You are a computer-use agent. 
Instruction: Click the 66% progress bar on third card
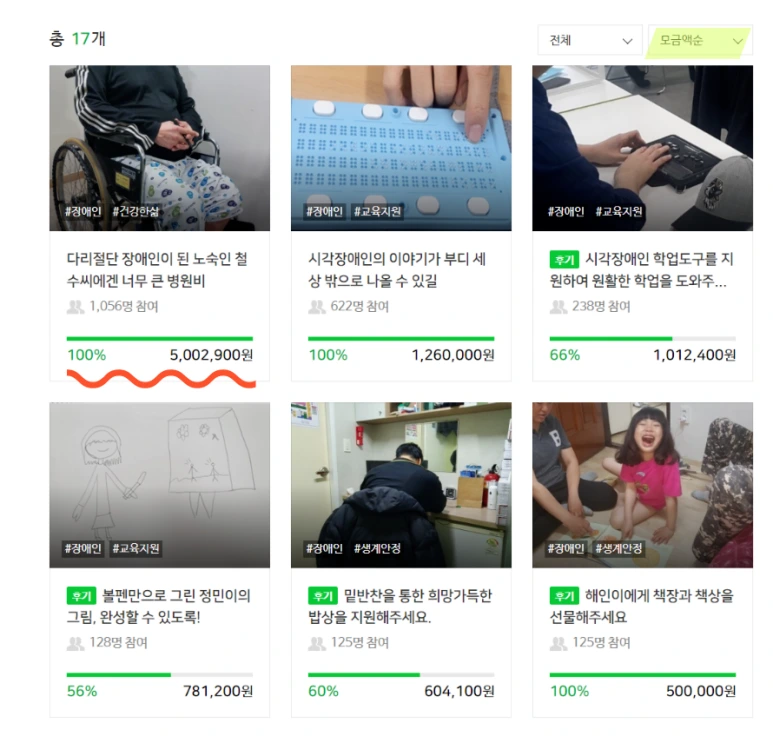point(642,339)
